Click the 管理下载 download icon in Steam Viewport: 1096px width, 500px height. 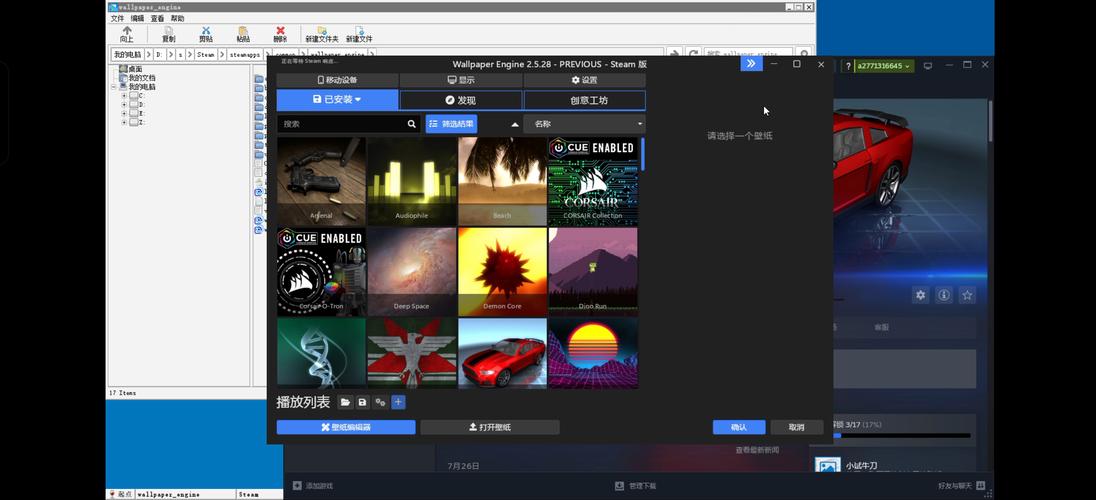coord(619,485)
